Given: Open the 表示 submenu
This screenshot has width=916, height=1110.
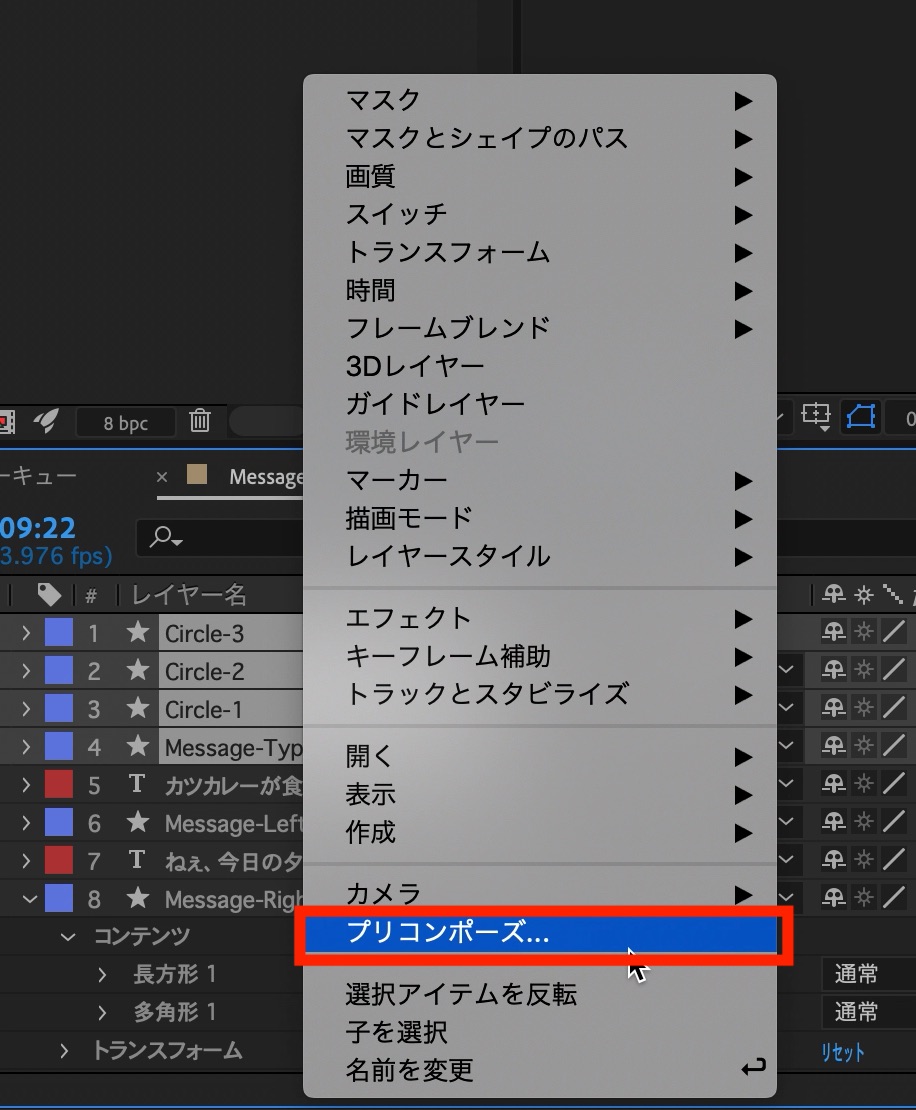Looking at the screenshot, I should [x=539, y=795].
